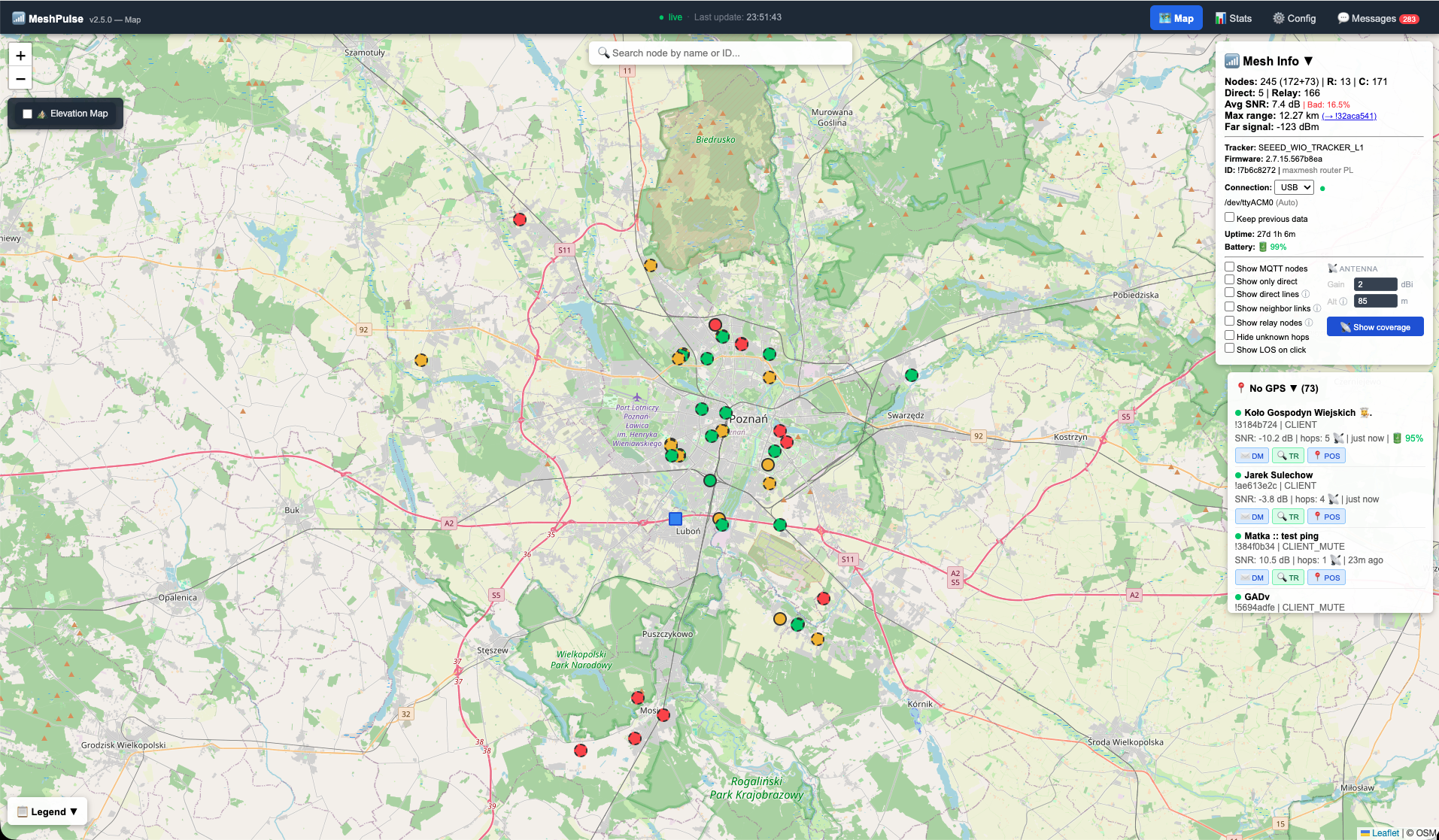The height and width of the screenshot is (840, 1439).
Task: Click the green node marker near Swarzędz
Action: 912,375
